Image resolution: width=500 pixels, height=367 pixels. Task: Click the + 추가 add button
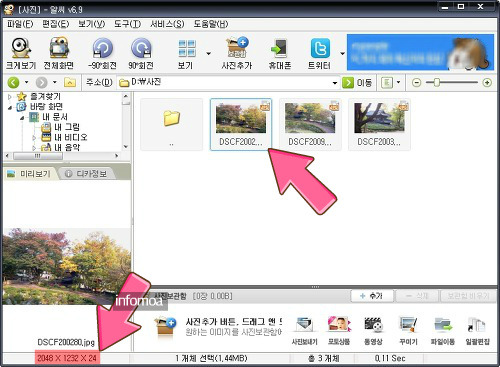coord(371,296)
